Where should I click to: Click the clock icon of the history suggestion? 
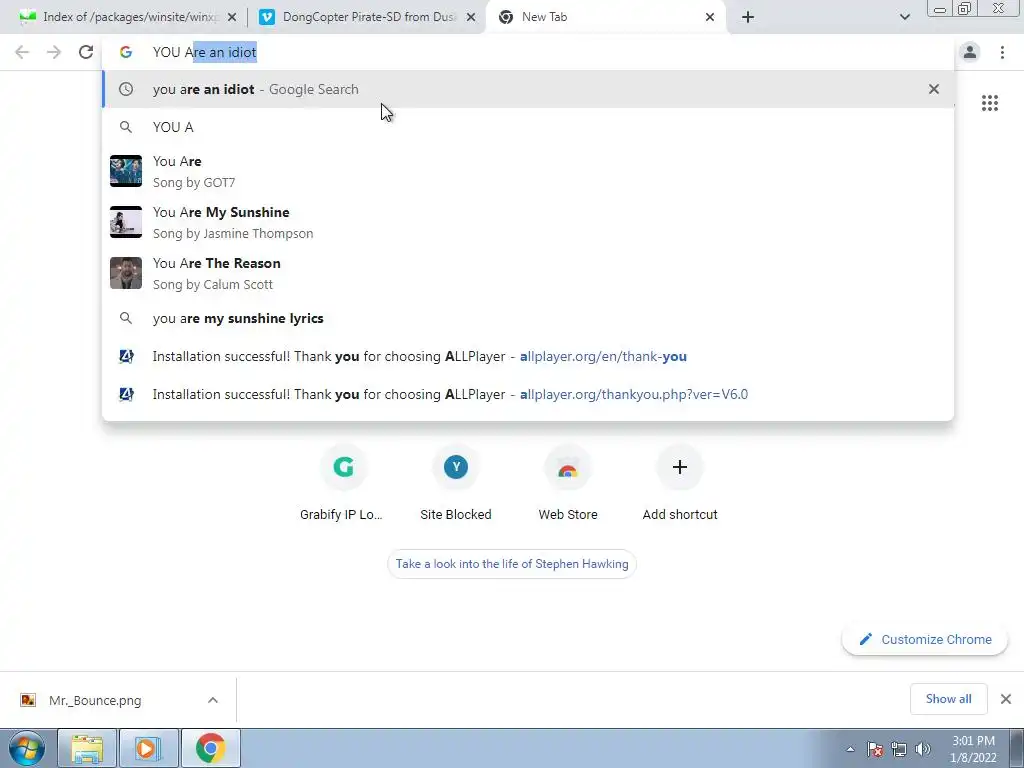pos(126,89)
